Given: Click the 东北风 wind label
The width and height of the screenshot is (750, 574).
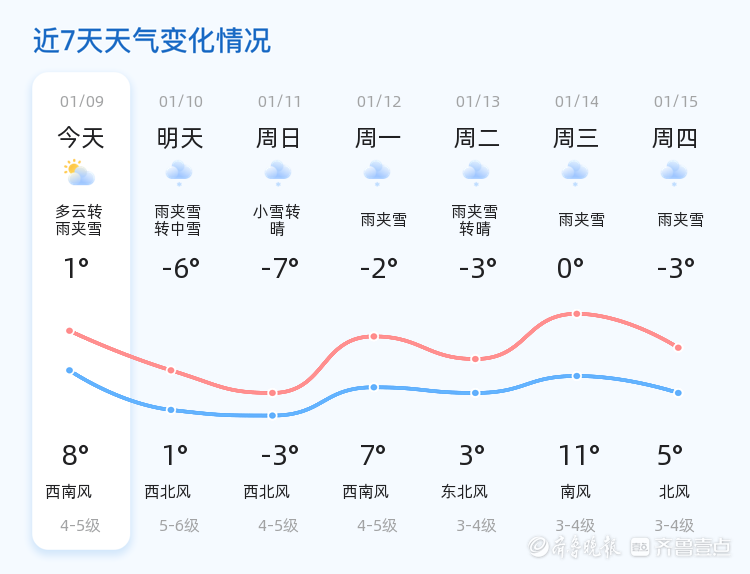Looking at the screenshot, I should 464,492.
